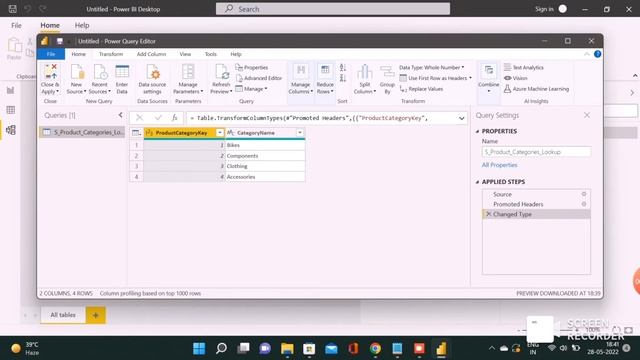Close the Query Settings pane
This screenshot has width=640, height=360.
coord(587,115)
